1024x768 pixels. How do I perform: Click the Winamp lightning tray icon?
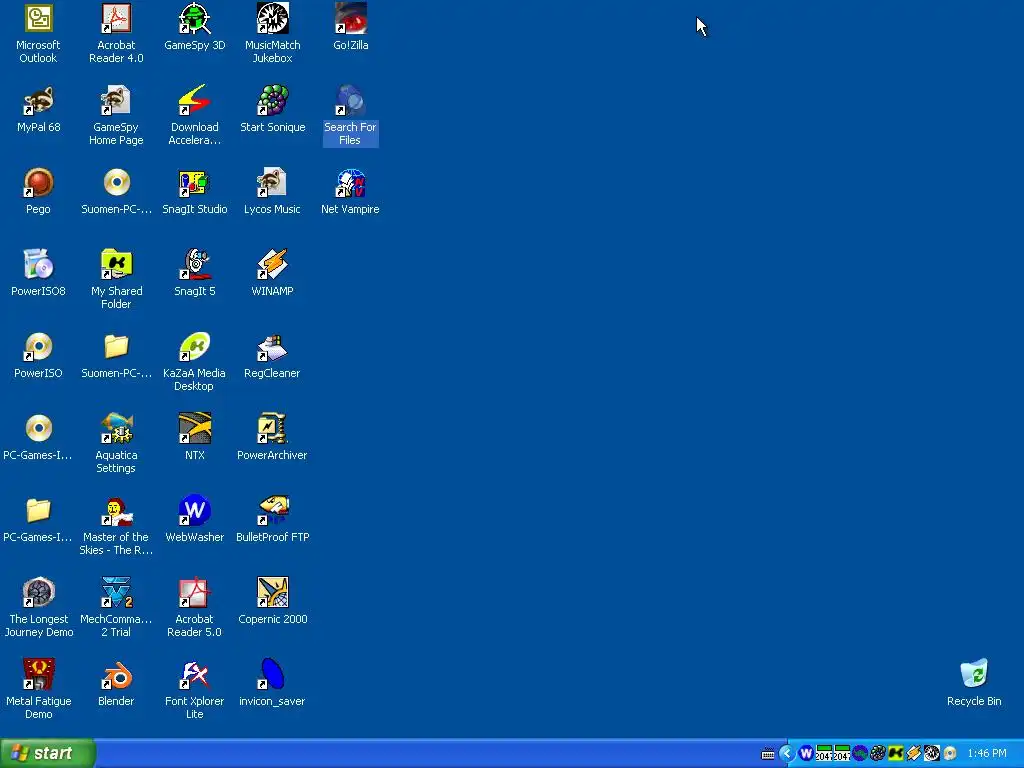914,754
